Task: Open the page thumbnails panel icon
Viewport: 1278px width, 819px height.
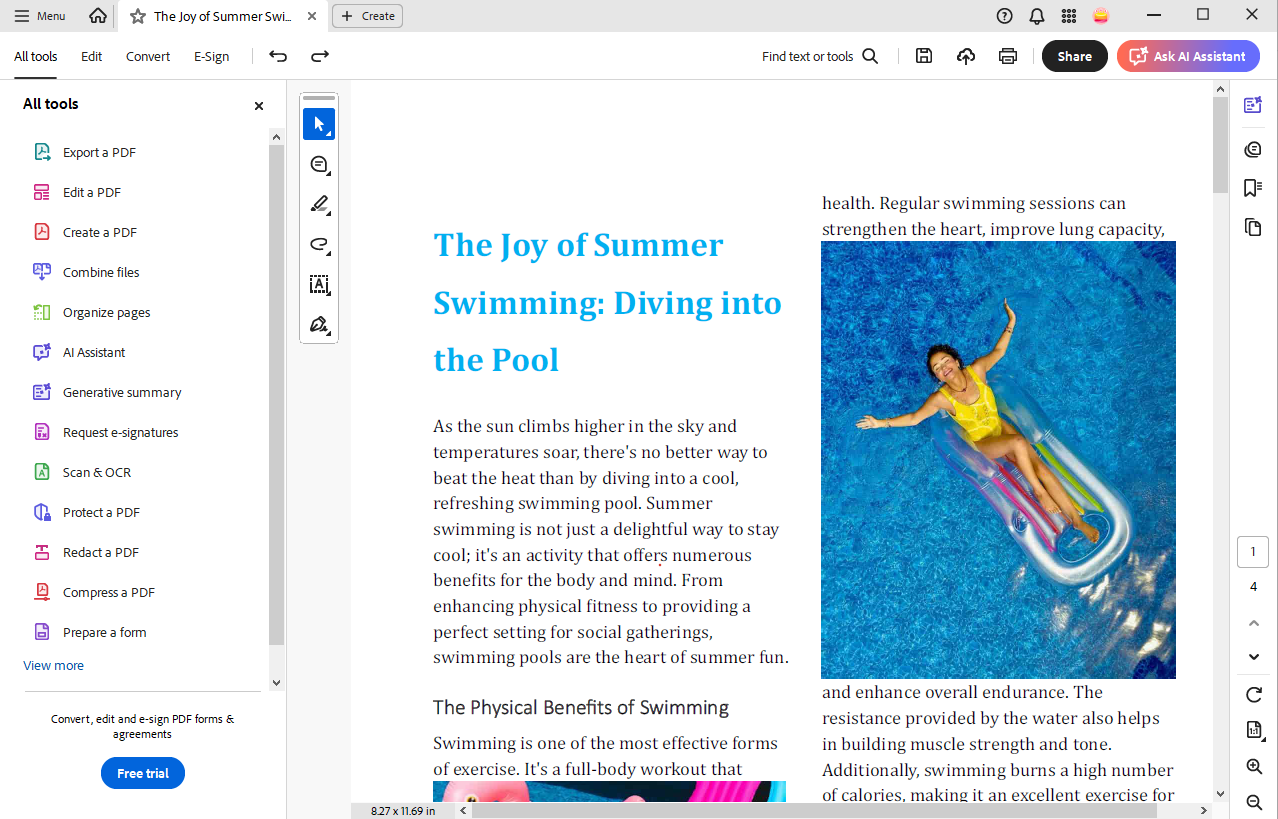Action: (x=1253, y=227)
